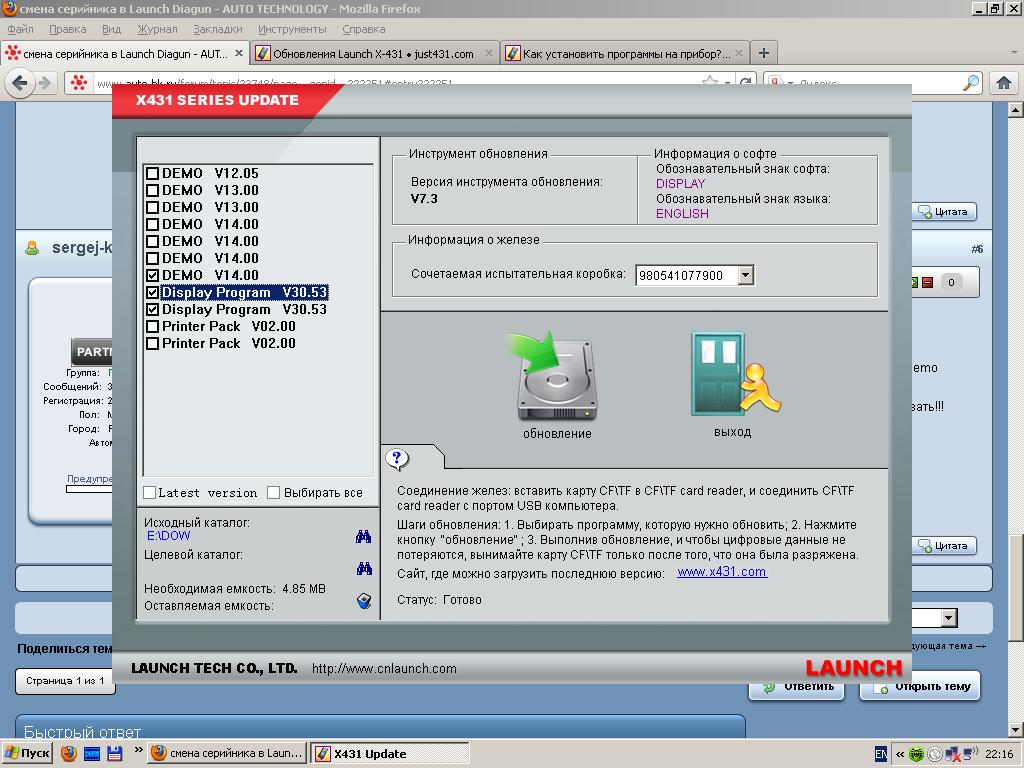Open the Пуск start menu
This screenshot has width=1024, height=768.
(x=27, y=753)
